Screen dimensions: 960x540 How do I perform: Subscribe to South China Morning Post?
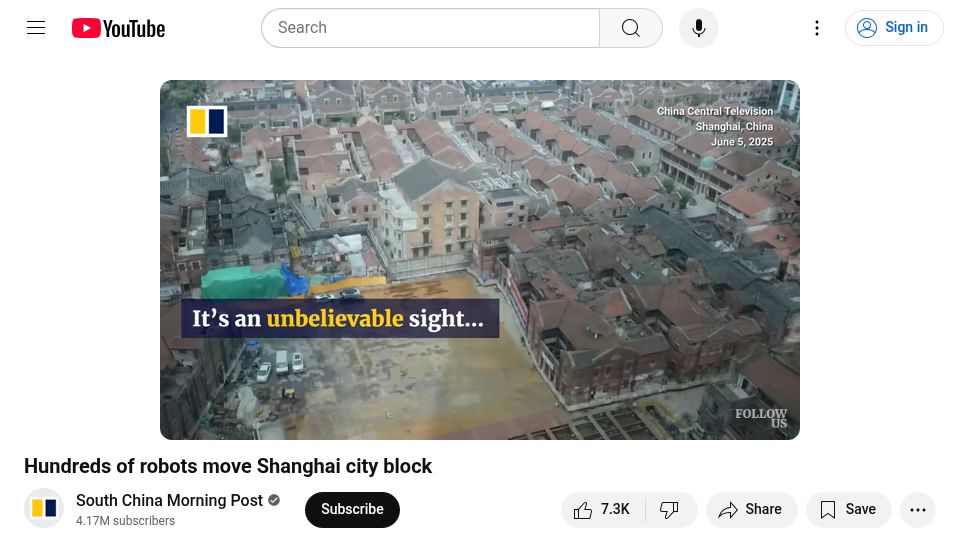coord(352,509)
